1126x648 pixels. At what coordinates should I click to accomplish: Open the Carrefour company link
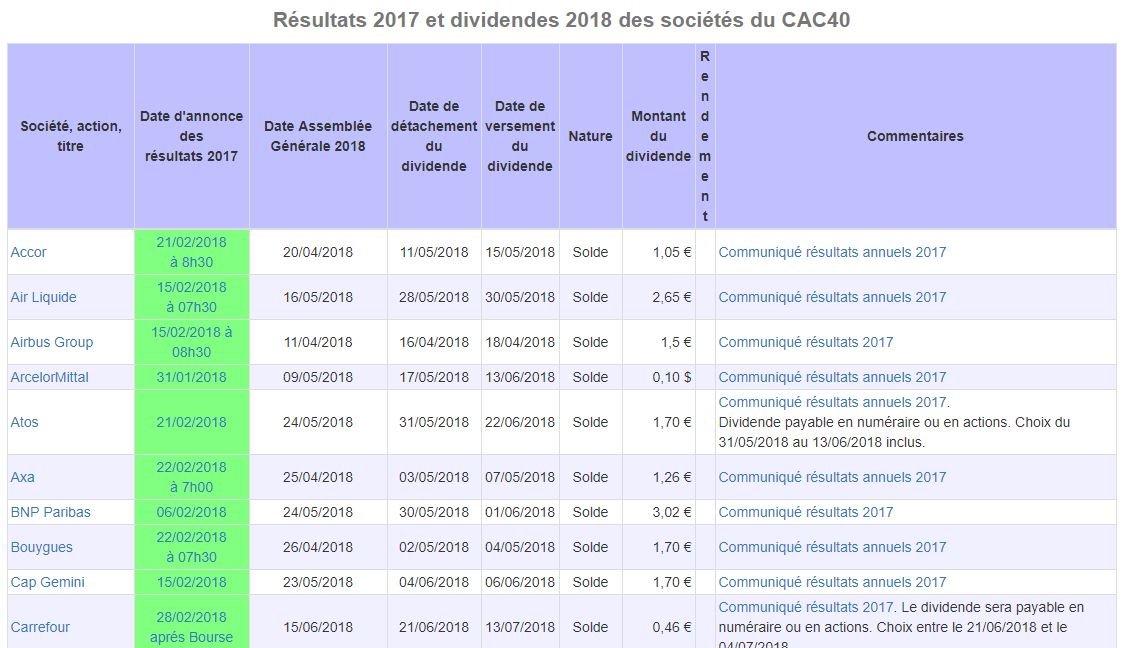point(40,627)
